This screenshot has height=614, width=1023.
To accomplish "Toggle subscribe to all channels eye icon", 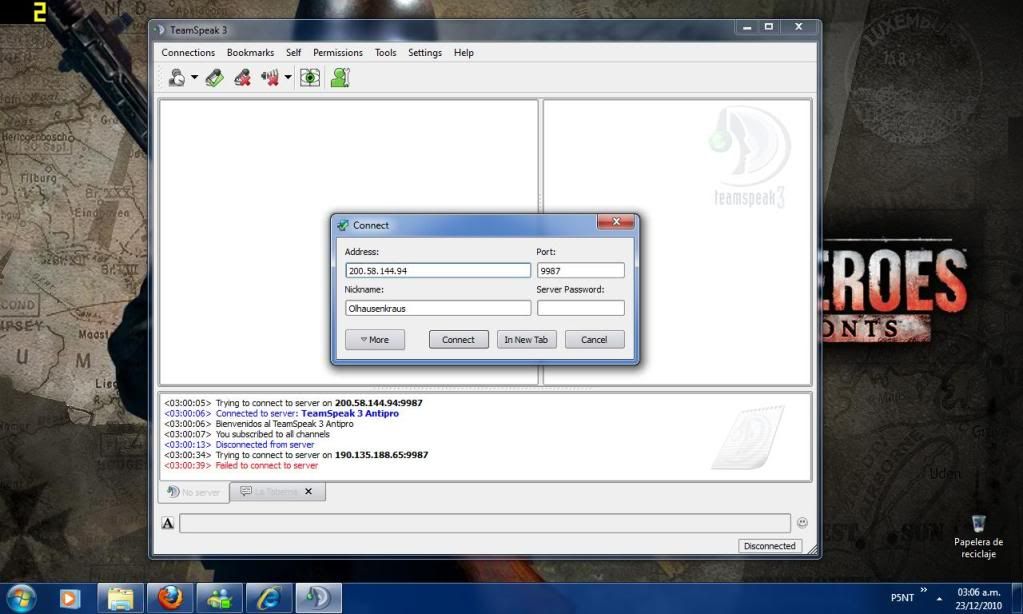I will (310, 78).
